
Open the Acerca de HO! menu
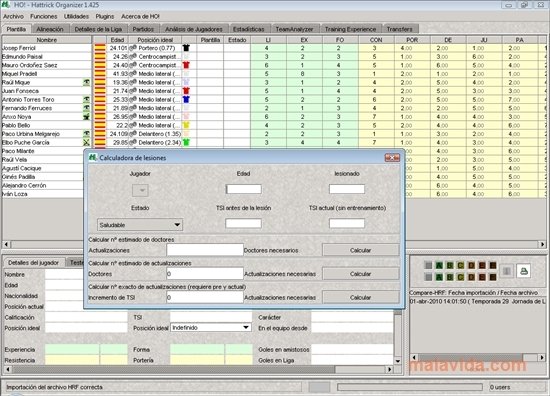tap(140, 16)
